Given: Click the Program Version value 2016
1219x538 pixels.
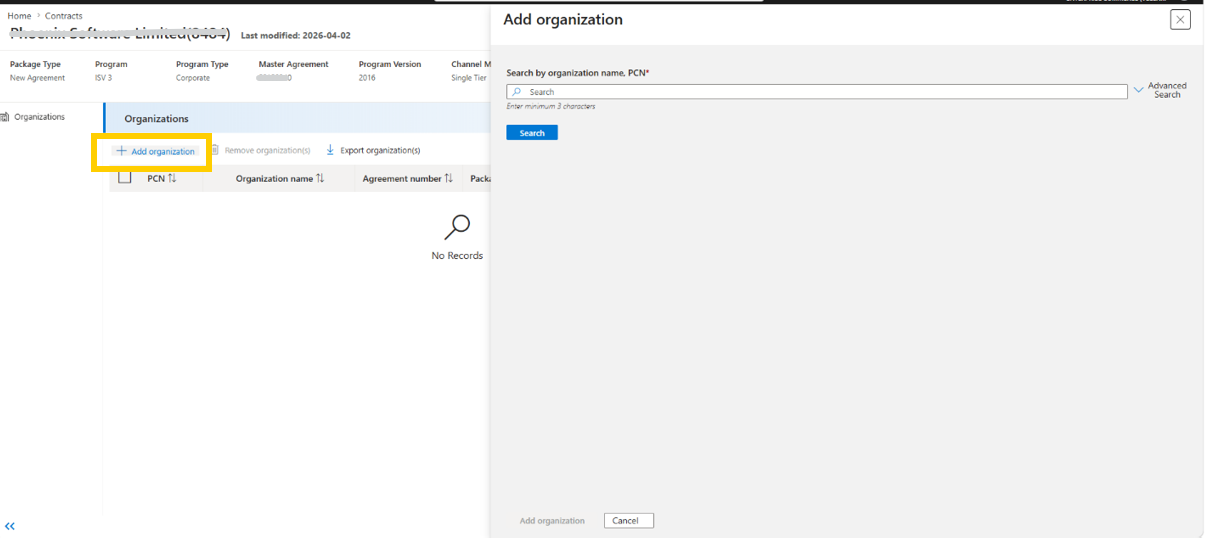Looking at the screenshot, I should (x=367, y=78).
